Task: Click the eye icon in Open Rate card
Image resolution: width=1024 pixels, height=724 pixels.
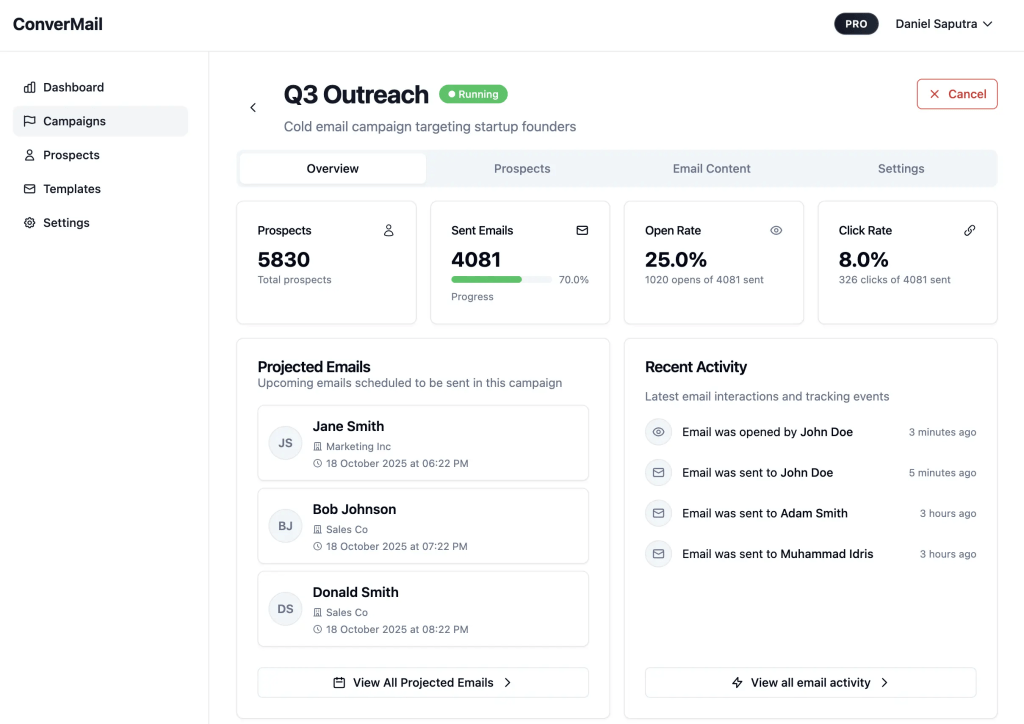Action: 776,230
